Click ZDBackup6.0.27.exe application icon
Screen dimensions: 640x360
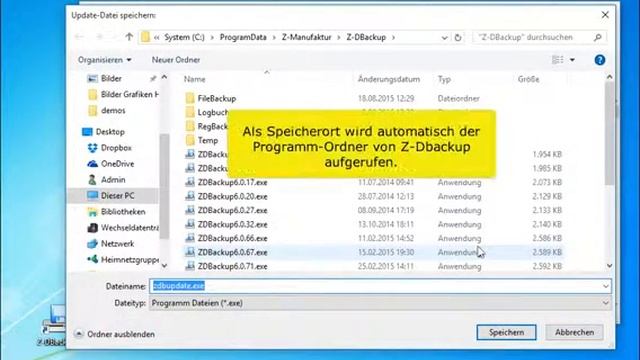click(x=190, y=210)
